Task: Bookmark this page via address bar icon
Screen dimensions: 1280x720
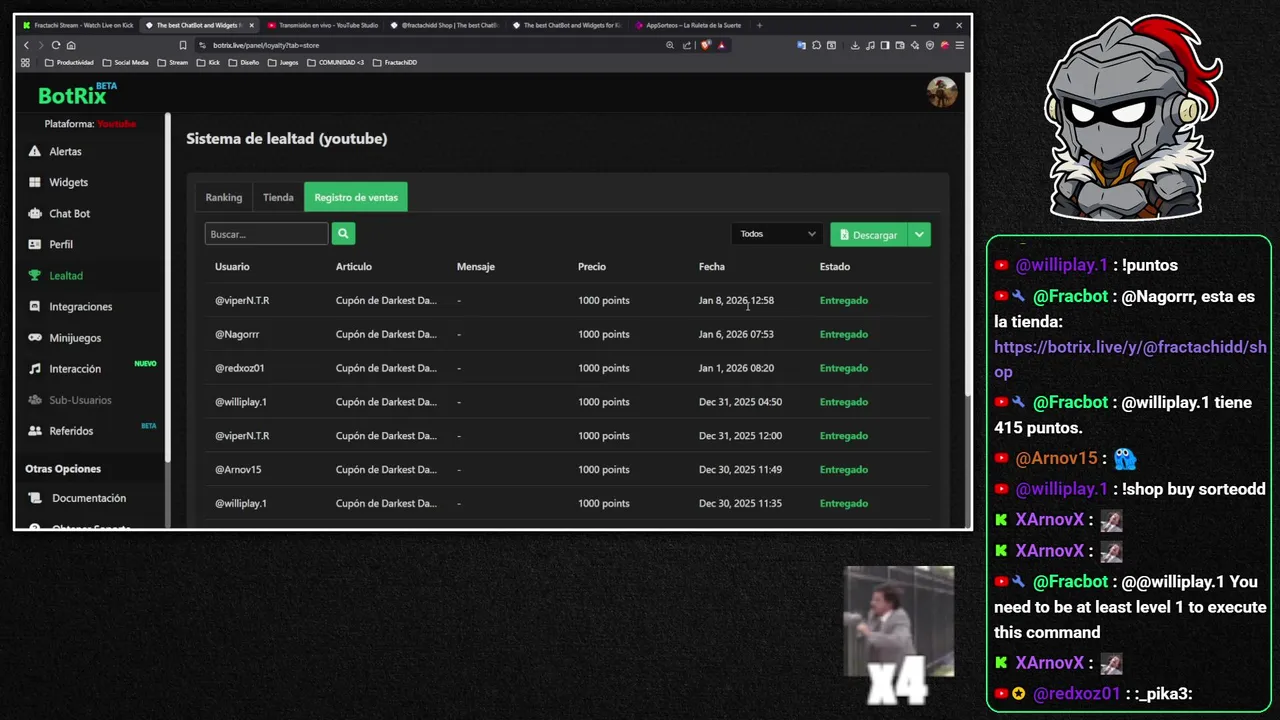Action: pyautogui.click(x=183, y=45)
